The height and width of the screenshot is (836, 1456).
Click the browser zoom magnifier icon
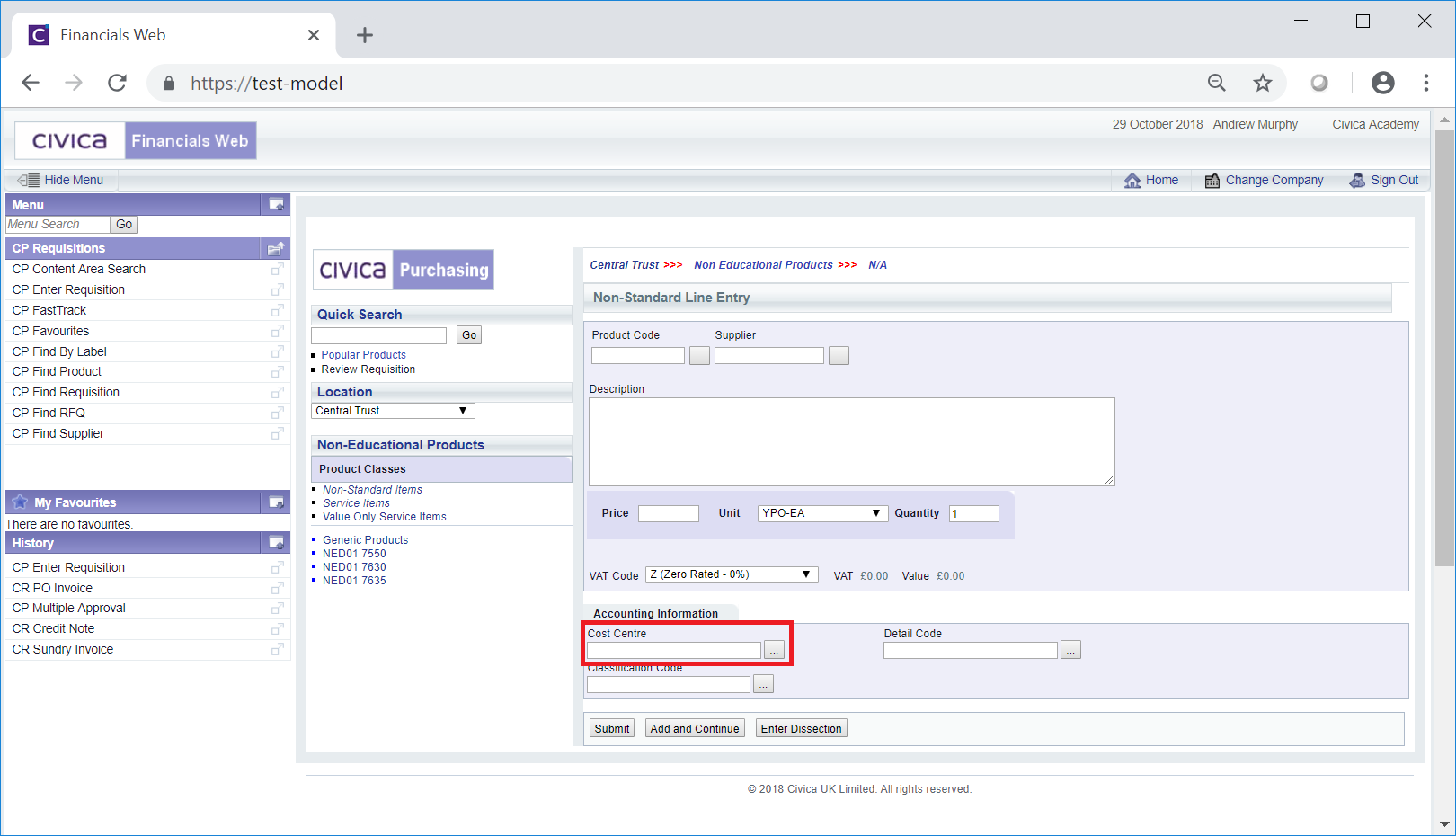[1217, 83]
